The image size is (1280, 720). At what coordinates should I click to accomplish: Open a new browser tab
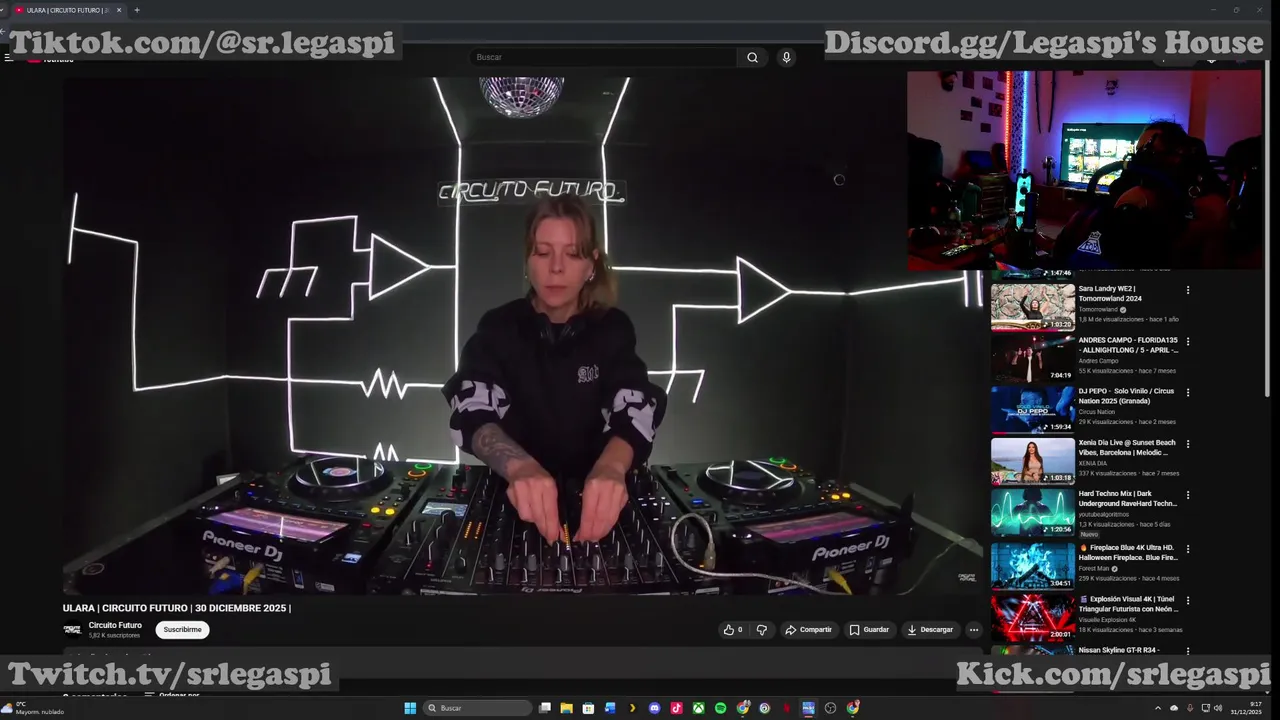137,10
